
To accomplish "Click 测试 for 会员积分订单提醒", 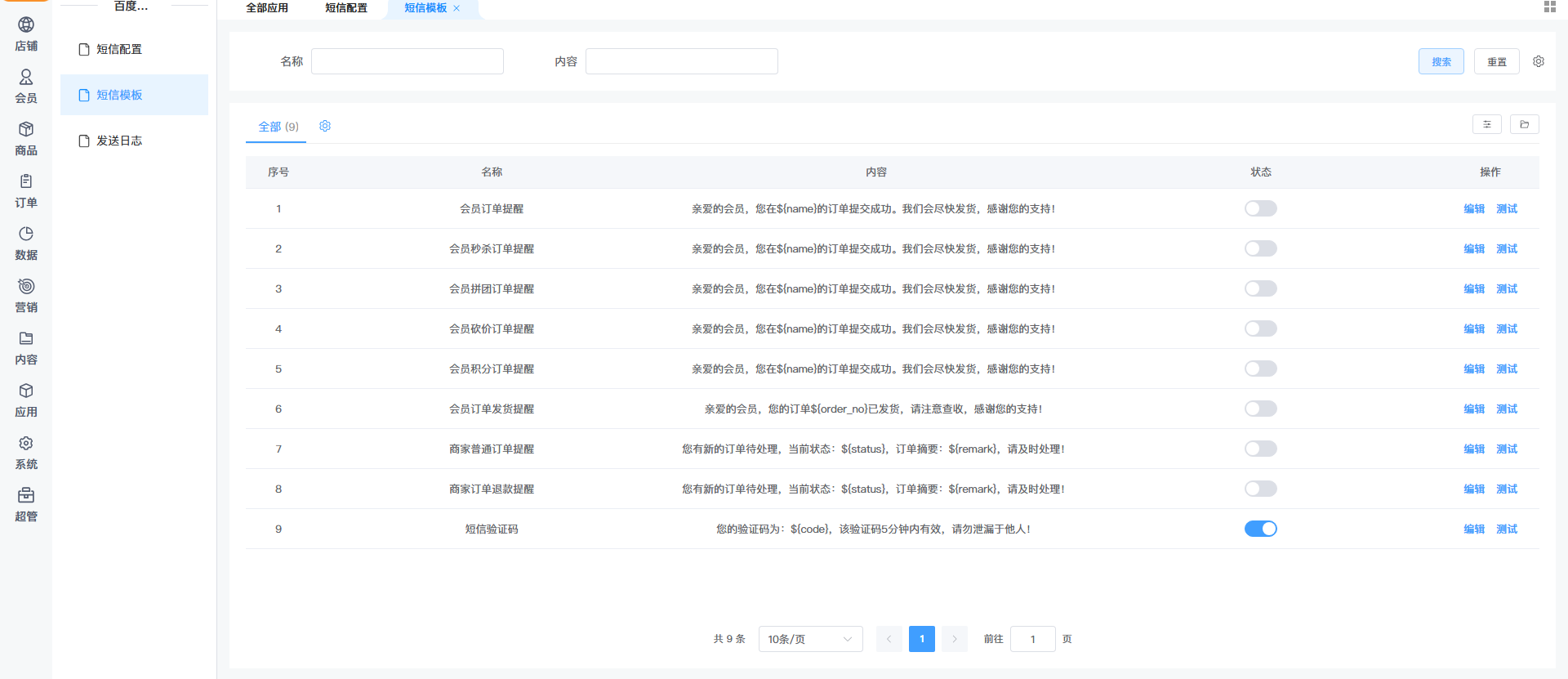I will 1507,369.
